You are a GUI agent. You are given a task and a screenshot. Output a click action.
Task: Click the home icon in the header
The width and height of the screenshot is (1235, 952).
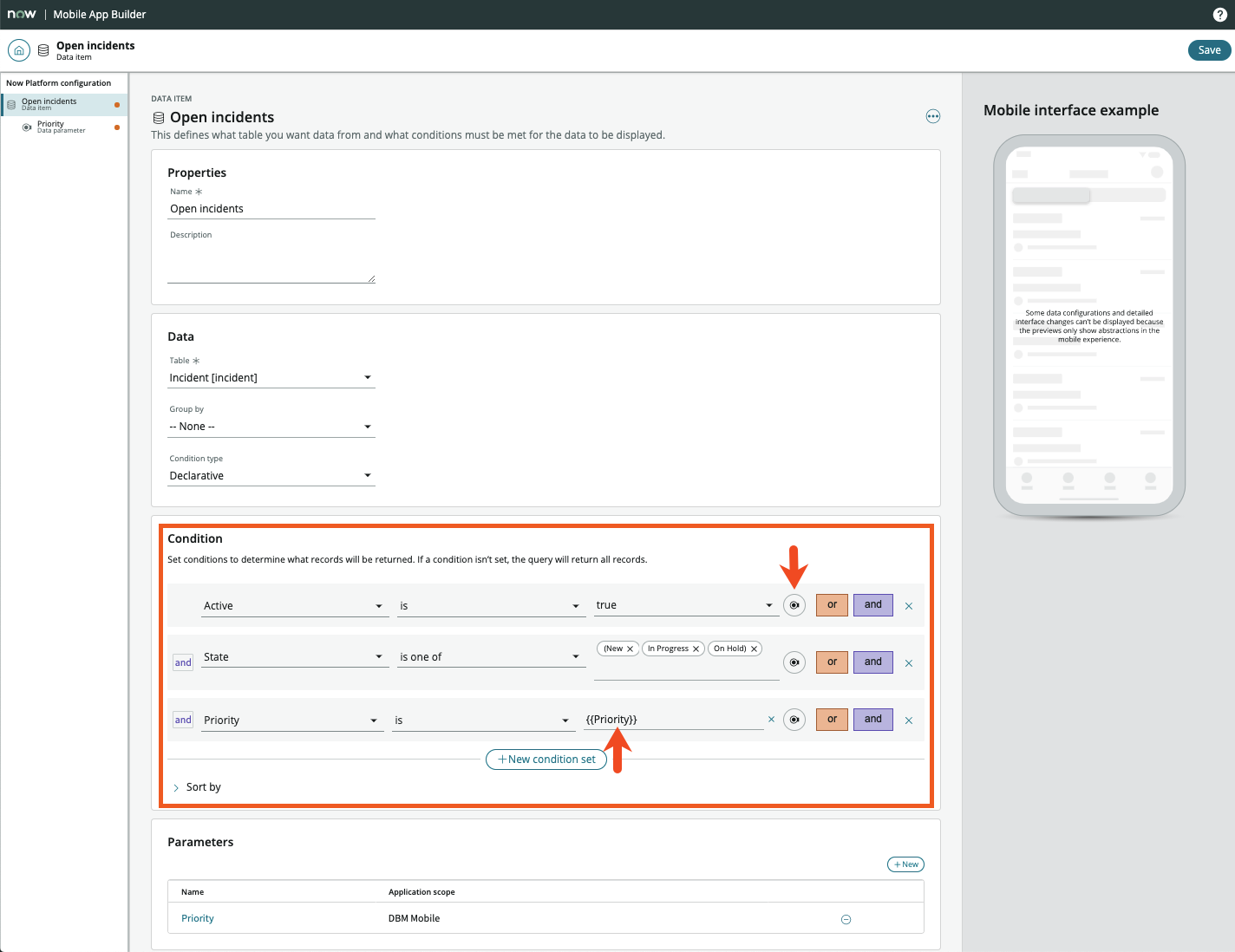point(19,50)
